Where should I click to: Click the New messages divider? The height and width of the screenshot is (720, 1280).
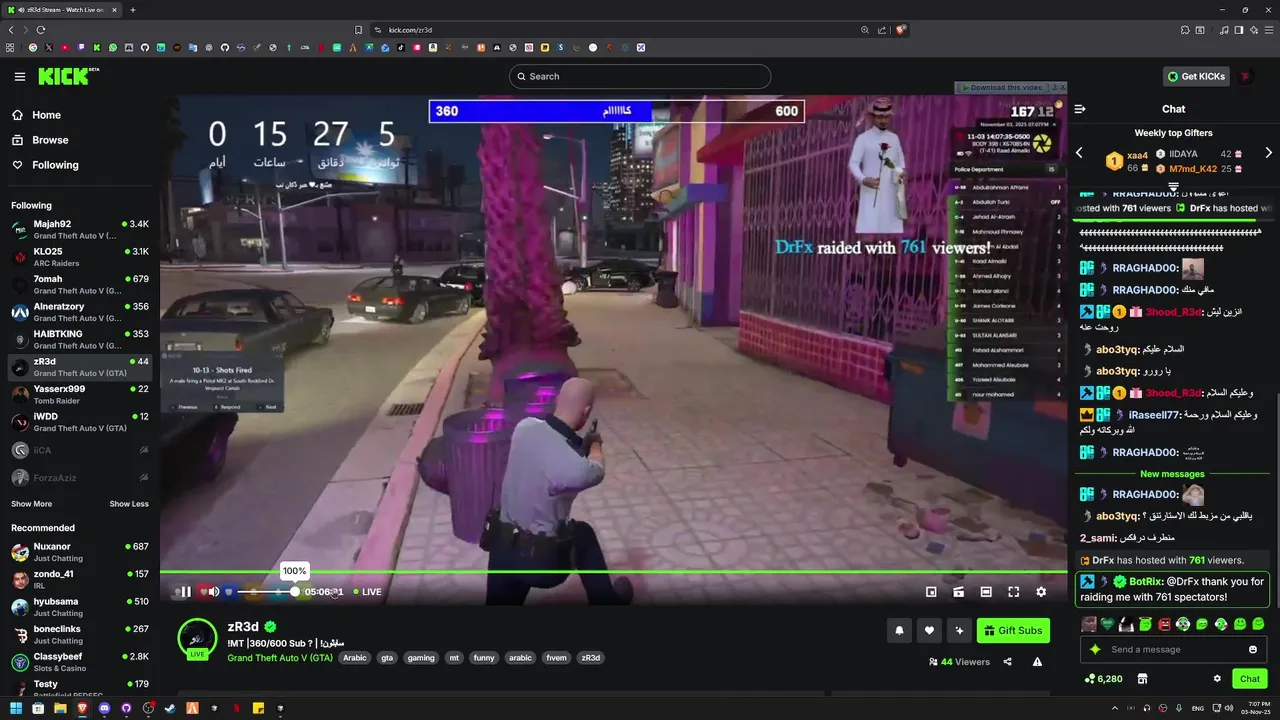(x=1172, y=474)
